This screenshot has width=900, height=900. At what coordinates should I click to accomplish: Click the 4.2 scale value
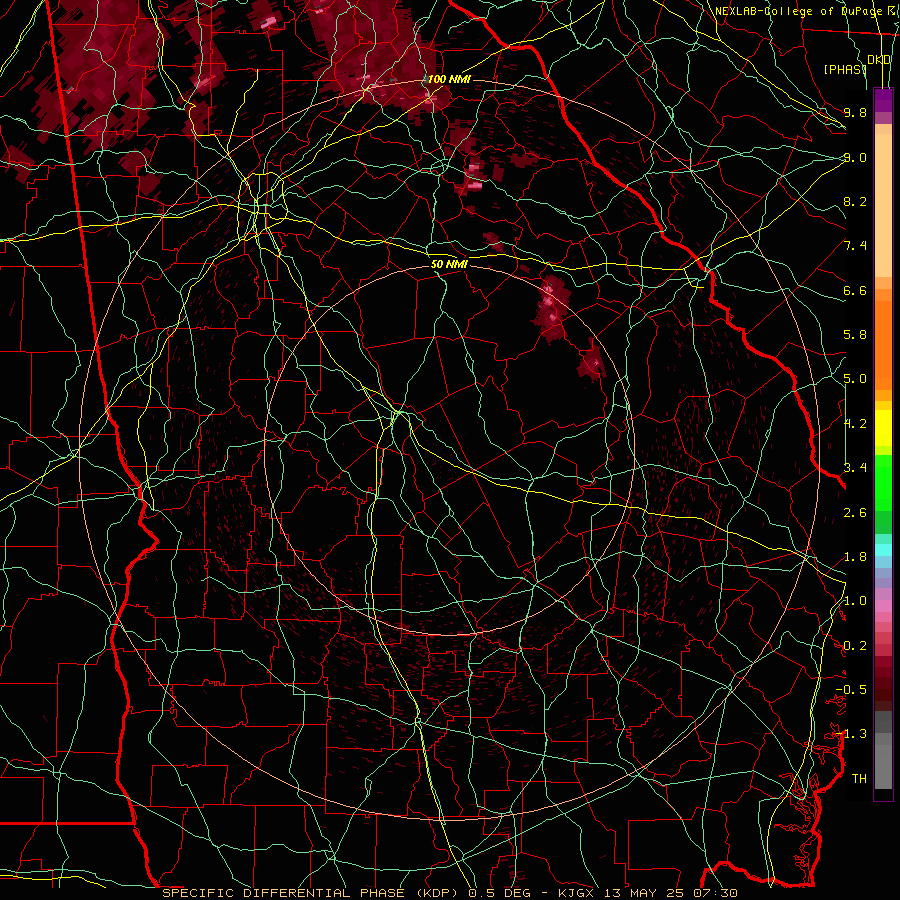tap(855, 424)
